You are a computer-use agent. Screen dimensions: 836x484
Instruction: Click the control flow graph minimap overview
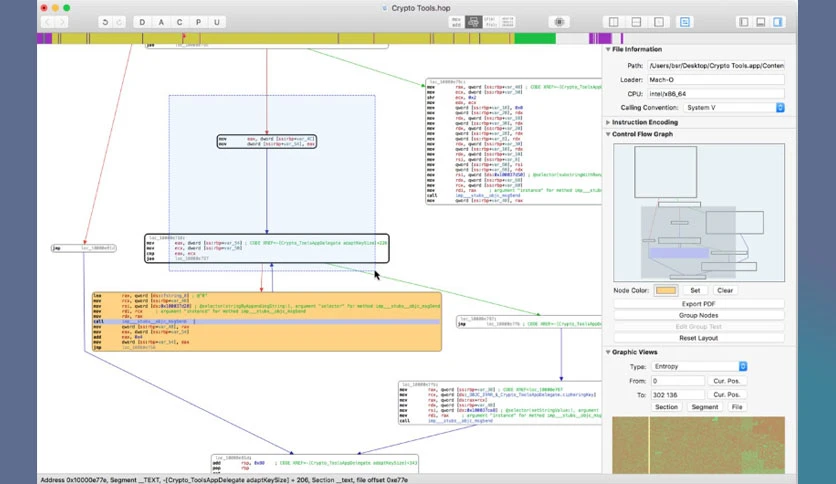pyautogui.click(x=699, y=212)
